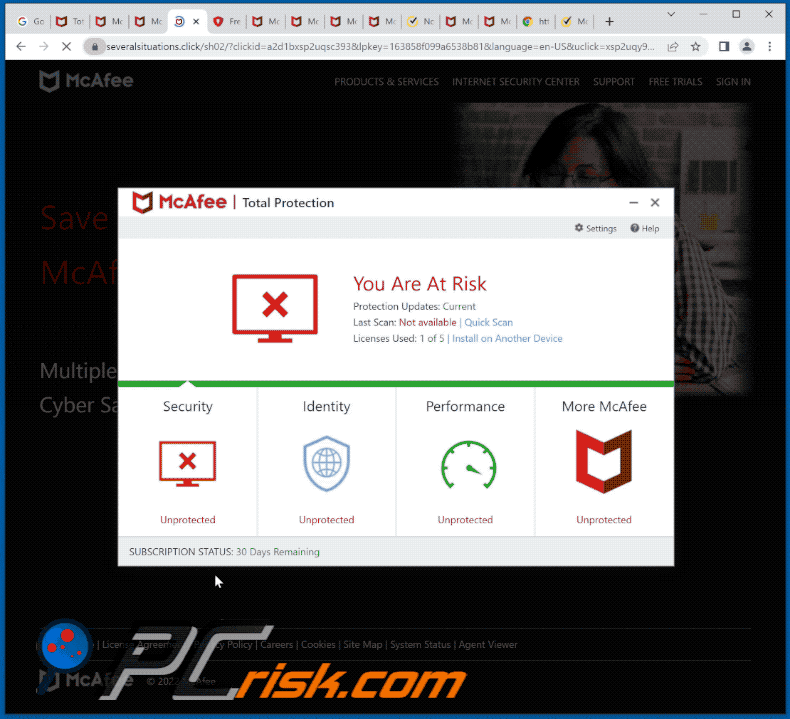Click You Are At Risk heading
The height and width of the screenshot is (719, 790).
(420, 284)
